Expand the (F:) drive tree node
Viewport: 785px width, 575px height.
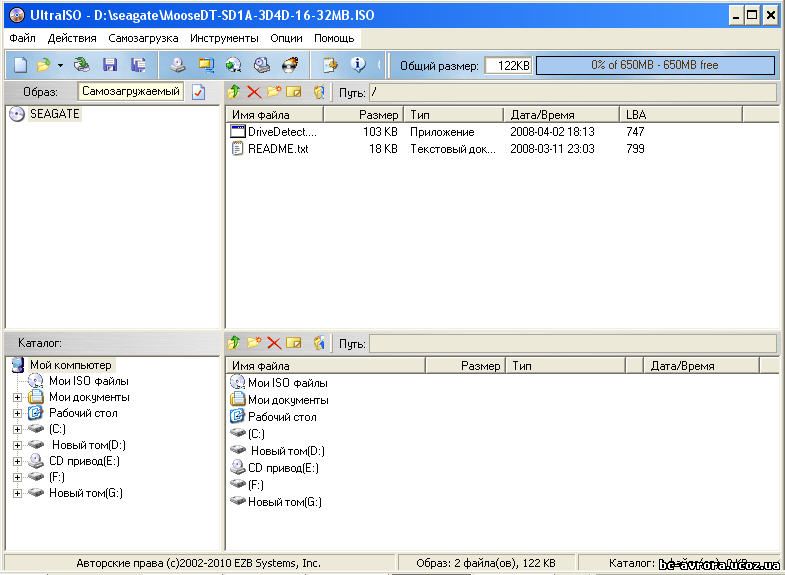point(18,477)
